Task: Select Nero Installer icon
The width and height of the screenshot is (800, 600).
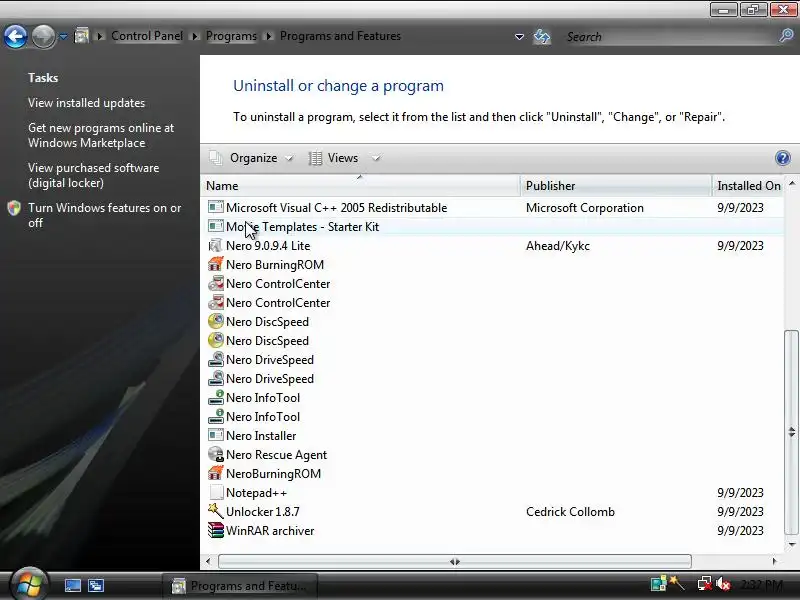Action: coord(216,435)
